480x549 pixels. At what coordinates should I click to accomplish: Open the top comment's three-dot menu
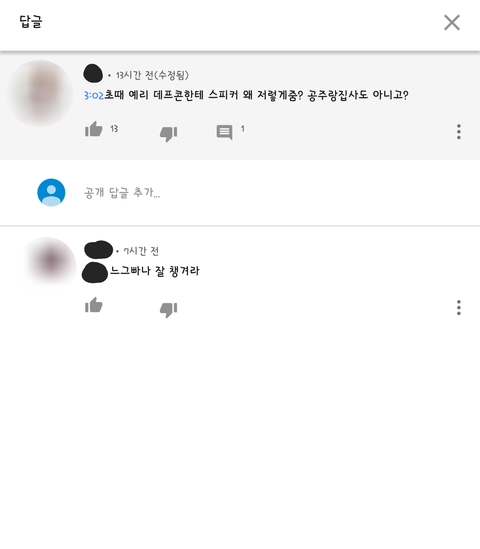(x=459, y=132)
